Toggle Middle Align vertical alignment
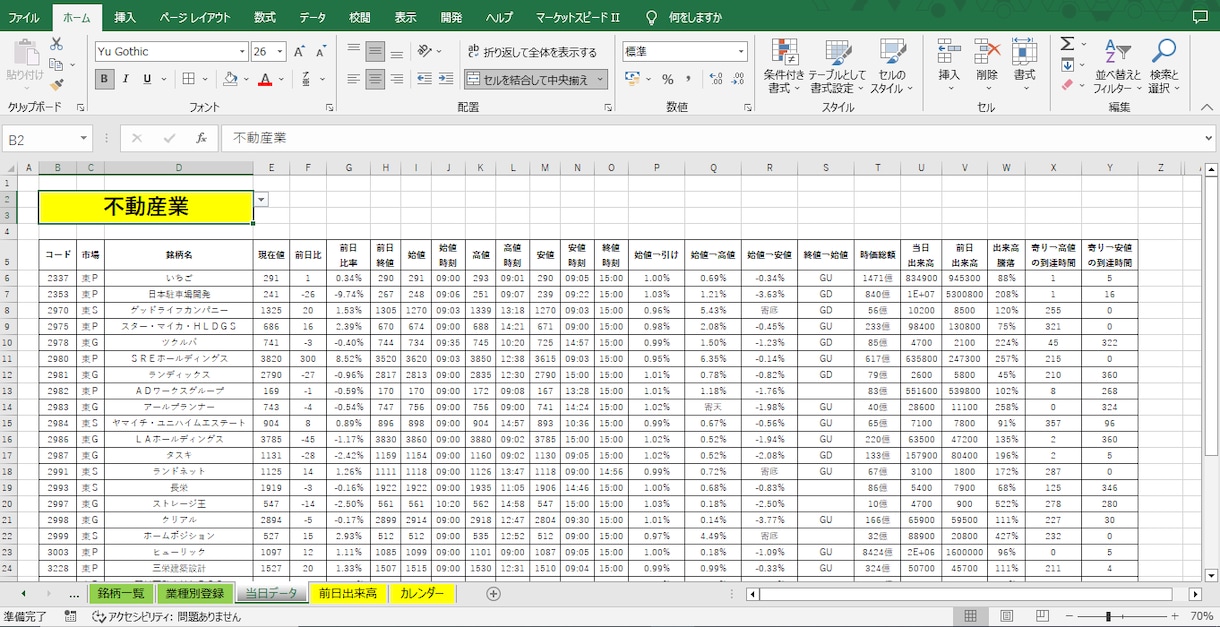The width and height of the screenshot is (1220, 627). pyautogui.click(x=375, y=51)
